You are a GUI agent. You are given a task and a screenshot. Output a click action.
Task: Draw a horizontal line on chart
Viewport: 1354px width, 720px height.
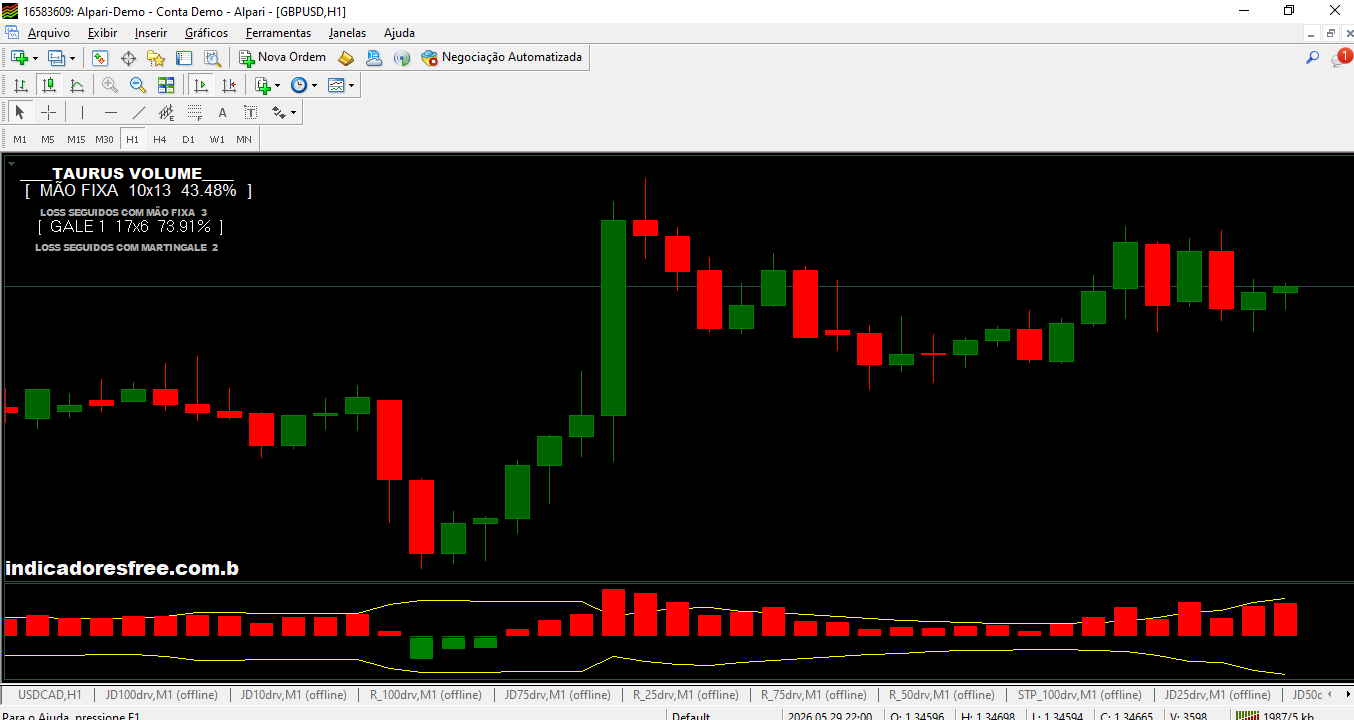(111, 113)
